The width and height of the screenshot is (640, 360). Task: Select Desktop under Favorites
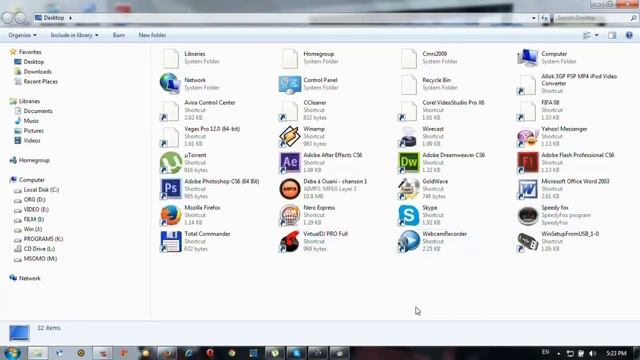[33, 62]
